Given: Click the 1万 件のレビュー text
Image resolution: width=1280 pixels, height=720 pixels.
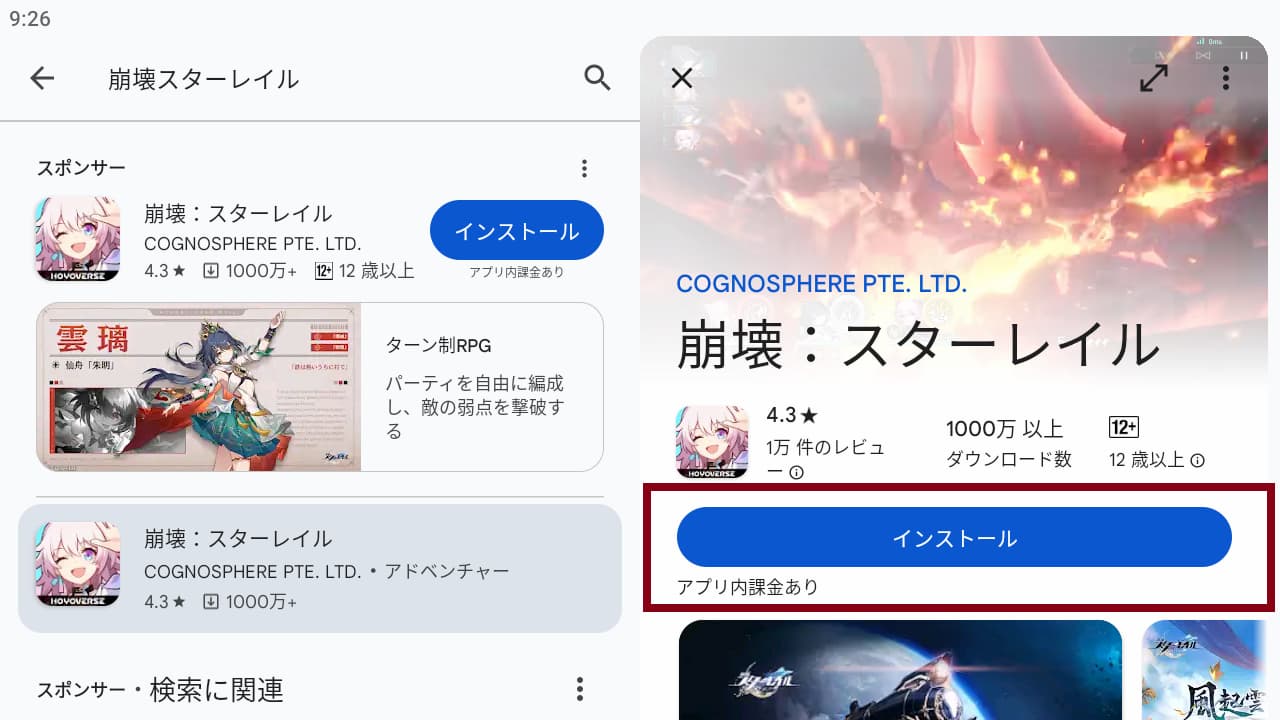Looking at the screenshot, I should click(826, 459).
